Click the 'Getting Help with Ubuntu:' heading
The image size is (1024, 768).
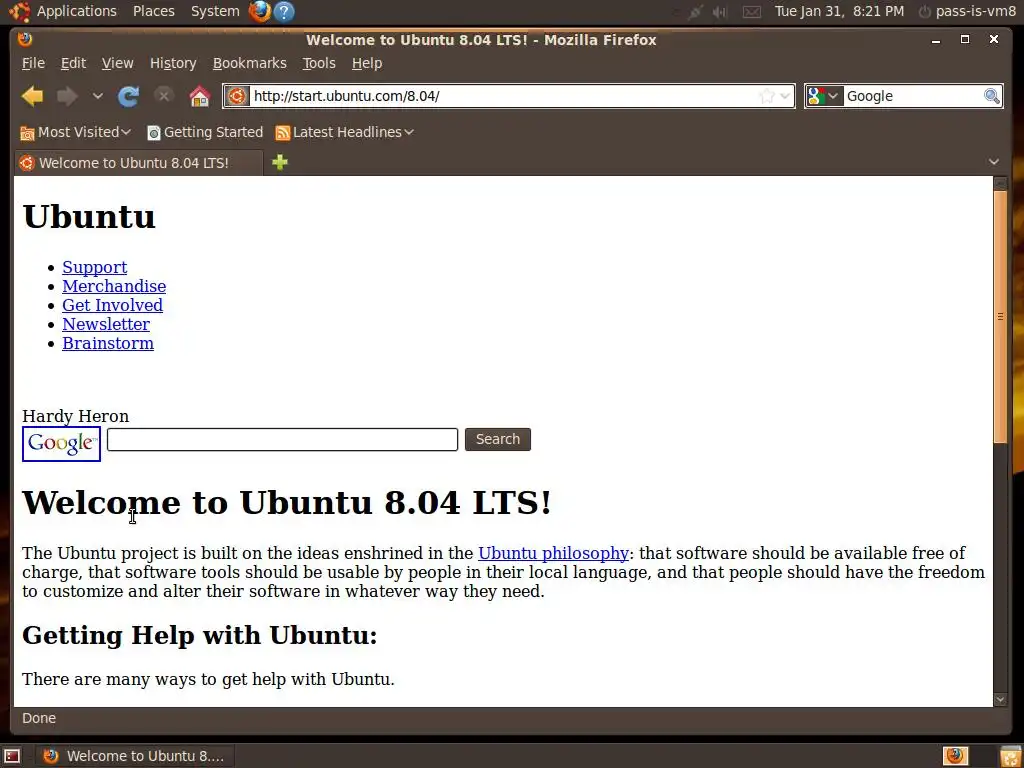point(200,635)
